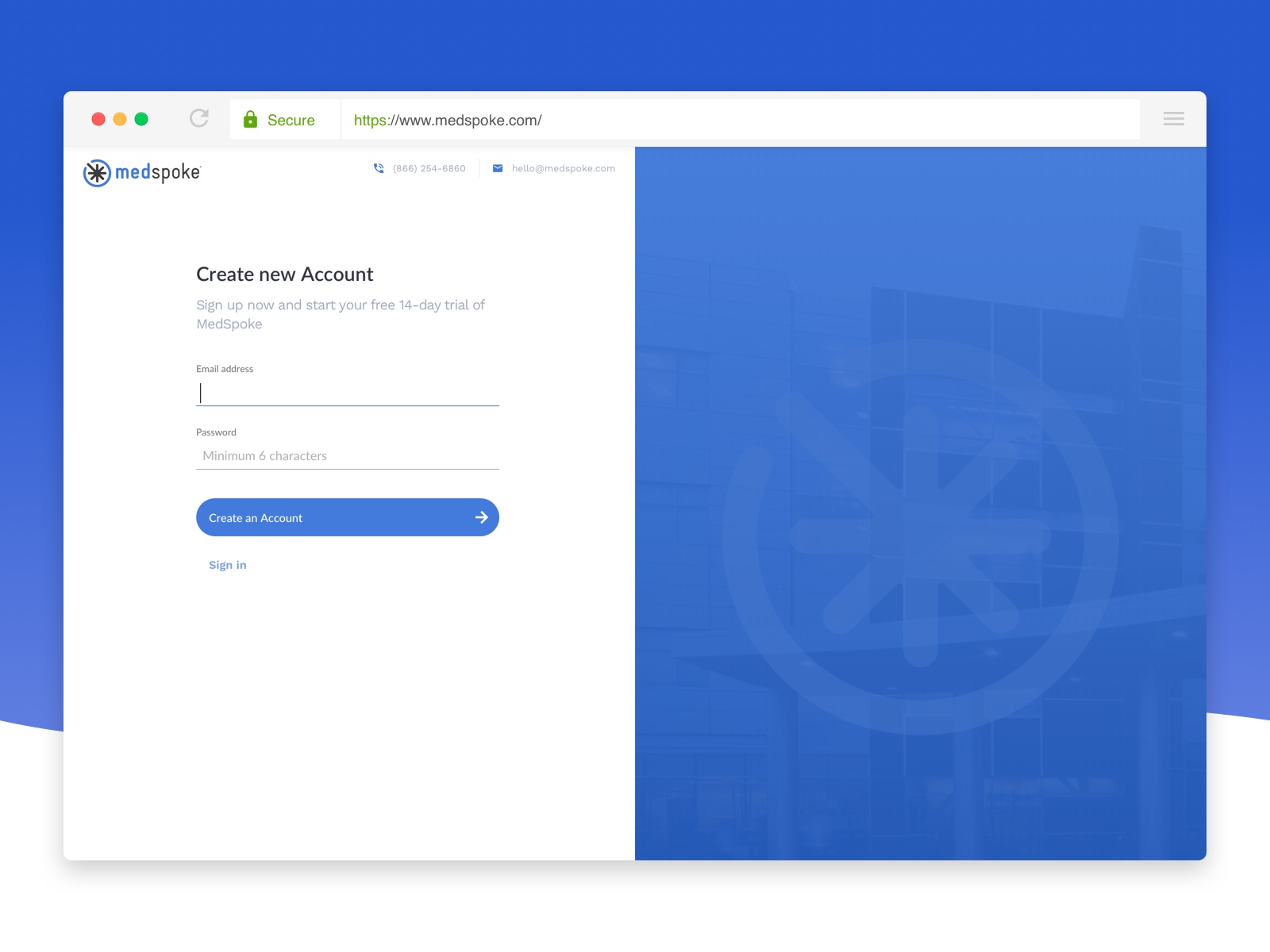Image resolution: width=1270 pixels, height=952 pixels.
Task: Click the Secure label in address bar
Action: tap(291, 120)
